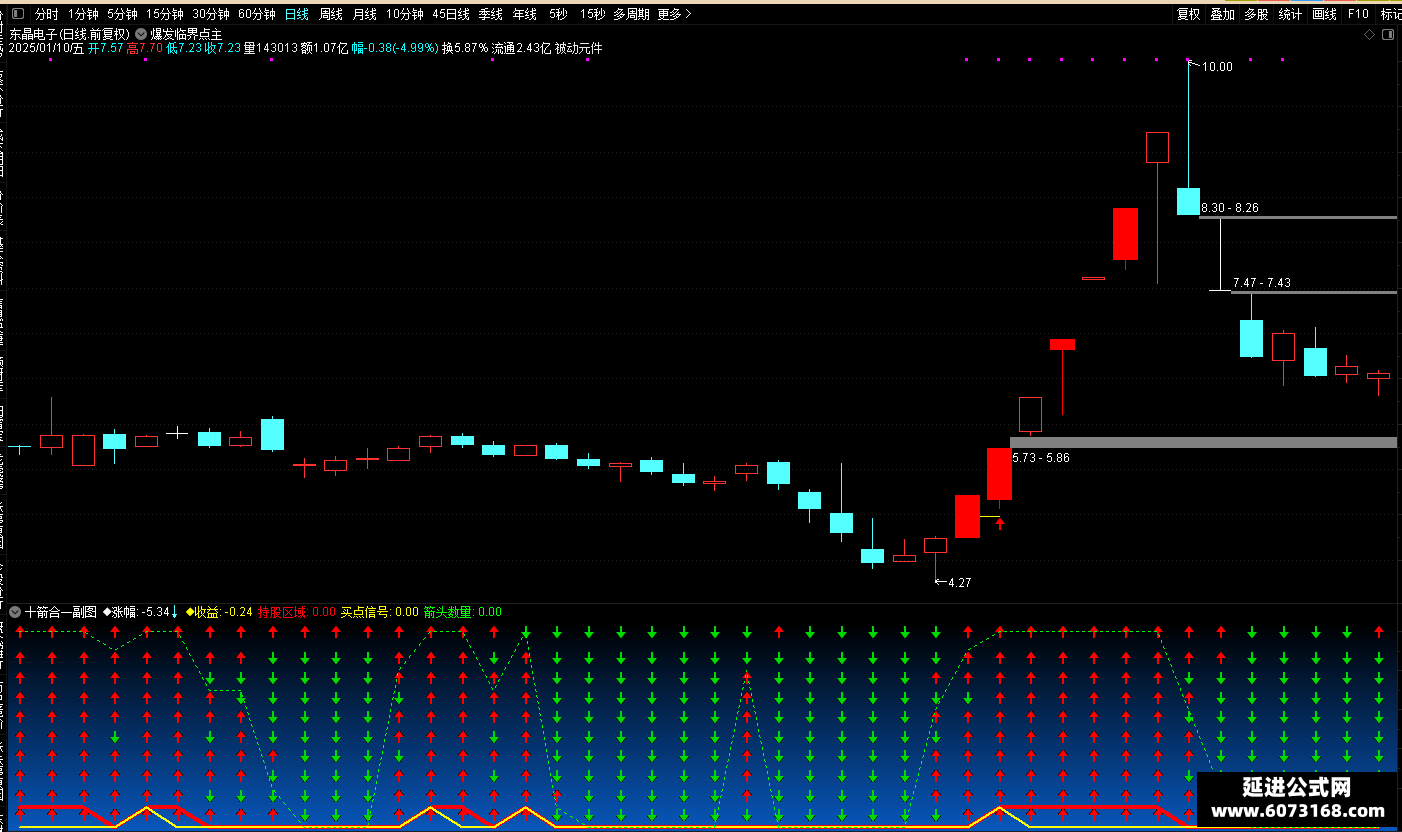Image resolution: width=1402 pixels, height=832 pixels.
Task: Click the 统计 statistics button
Action: pos(1290,14)
